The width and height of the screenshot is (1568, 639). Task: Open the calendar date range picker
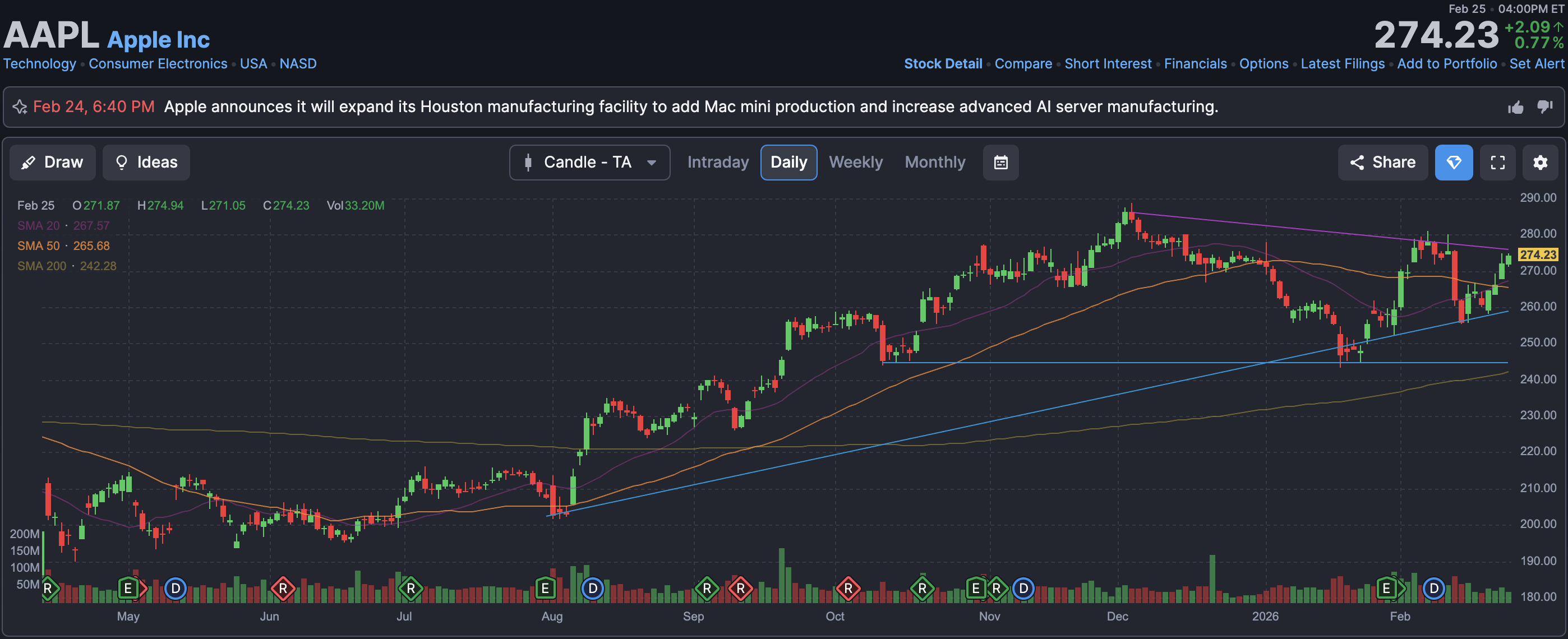1000,163
